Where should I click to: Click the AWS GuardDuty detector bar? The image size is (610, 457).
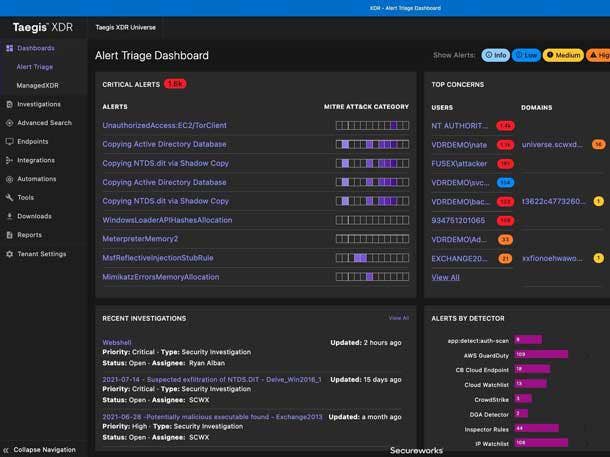[x=541, y=354]
